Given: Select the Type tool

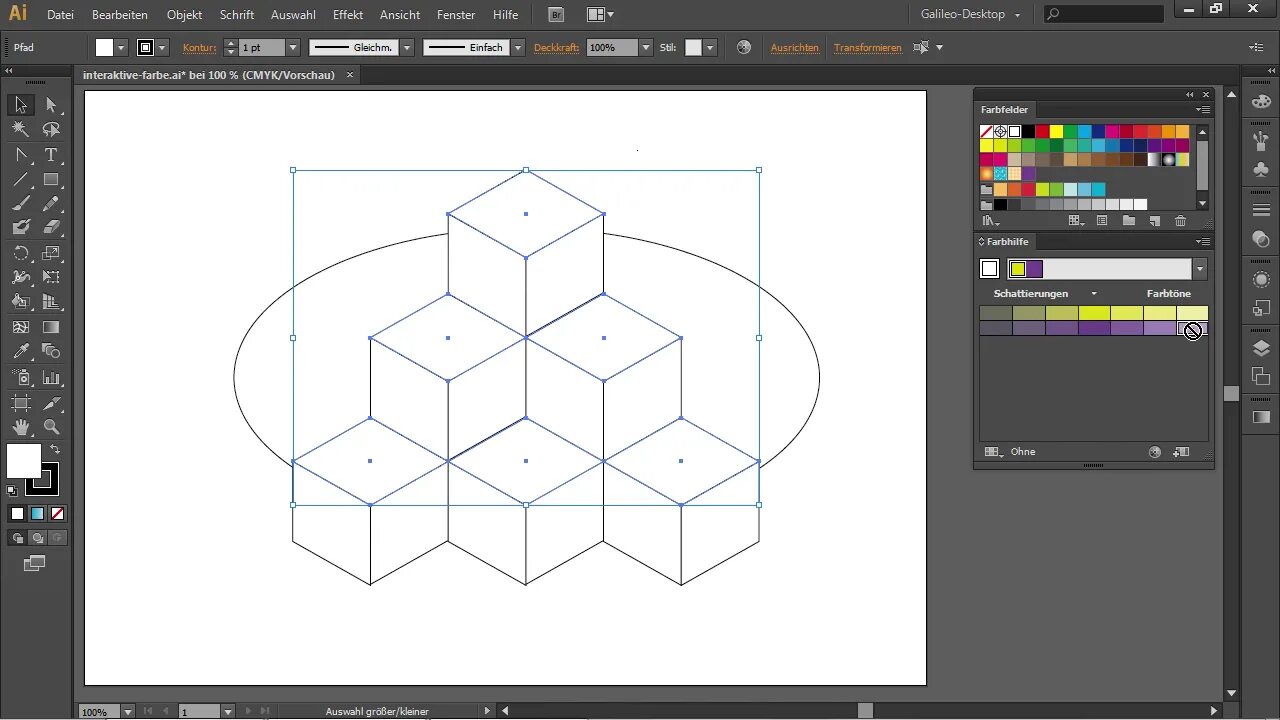Looking at the screenshot, I should (x=51, y=155).
